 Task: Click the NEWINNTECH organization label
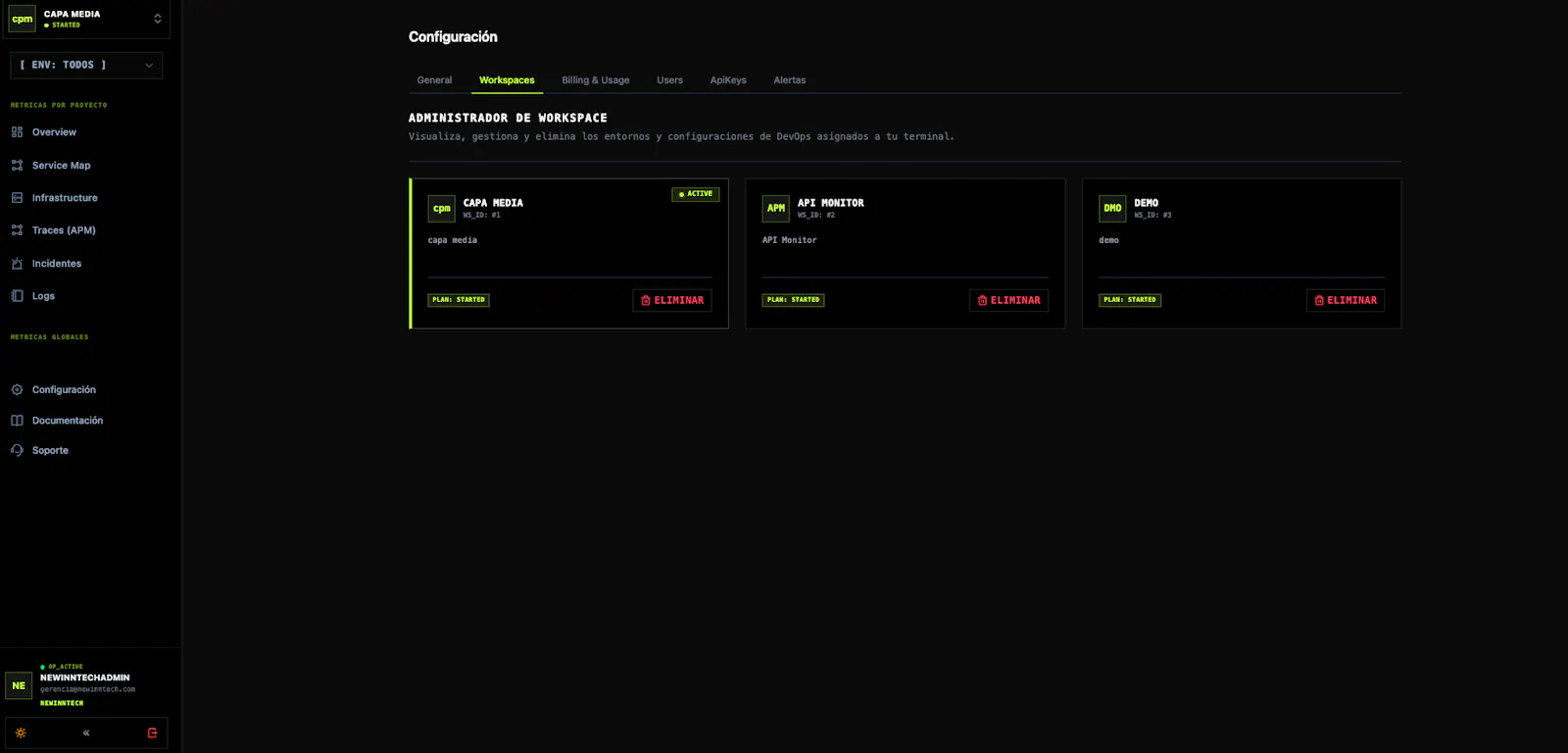(x=62, y=703)
